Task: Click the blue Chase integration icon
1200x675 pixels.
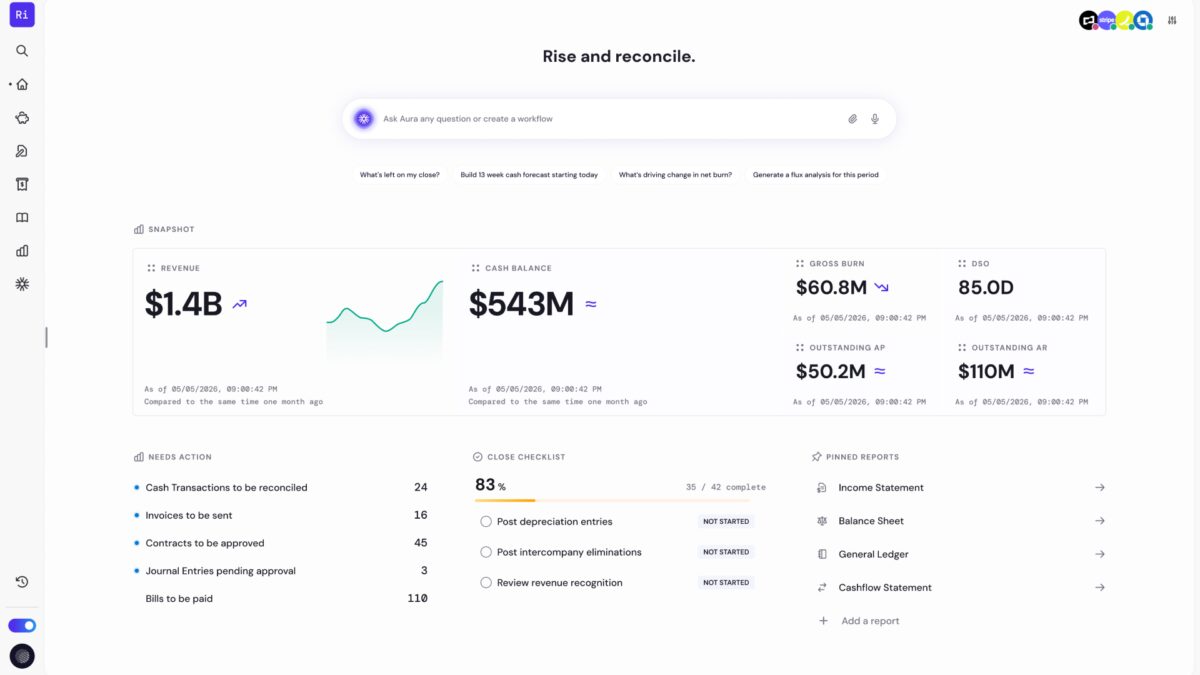Action: 1143,20
